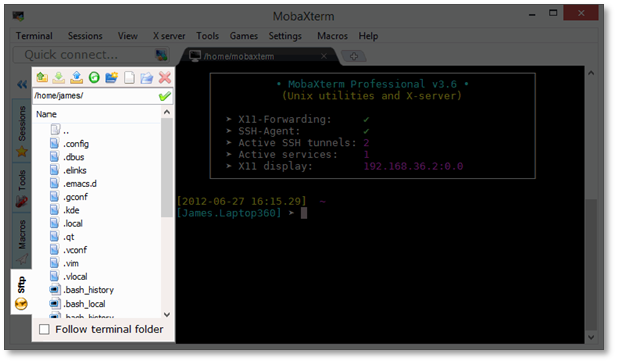Click file list scrollbar up arrow
This screenshot has width=617, height=363.
coord(167,112)
